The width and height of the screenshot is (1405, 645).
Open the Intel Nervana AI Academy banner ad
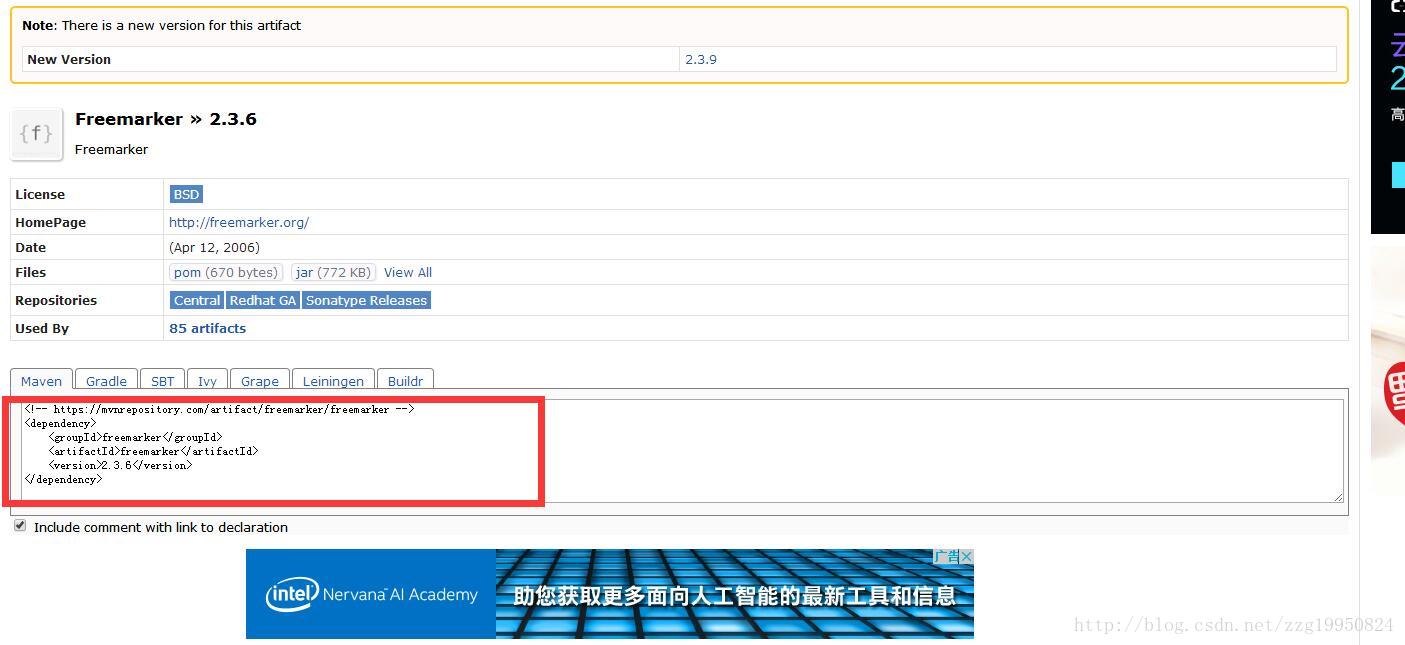pos(609,594)
